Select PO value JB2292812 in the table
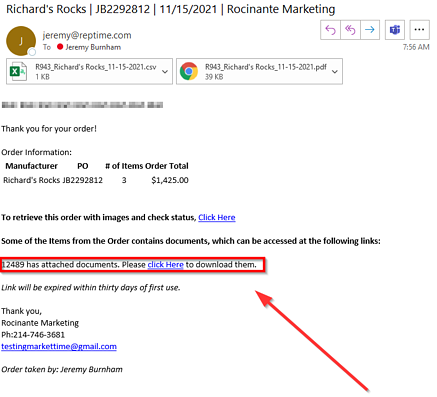Viewport: 437px width, 397px height. (82, 180)
